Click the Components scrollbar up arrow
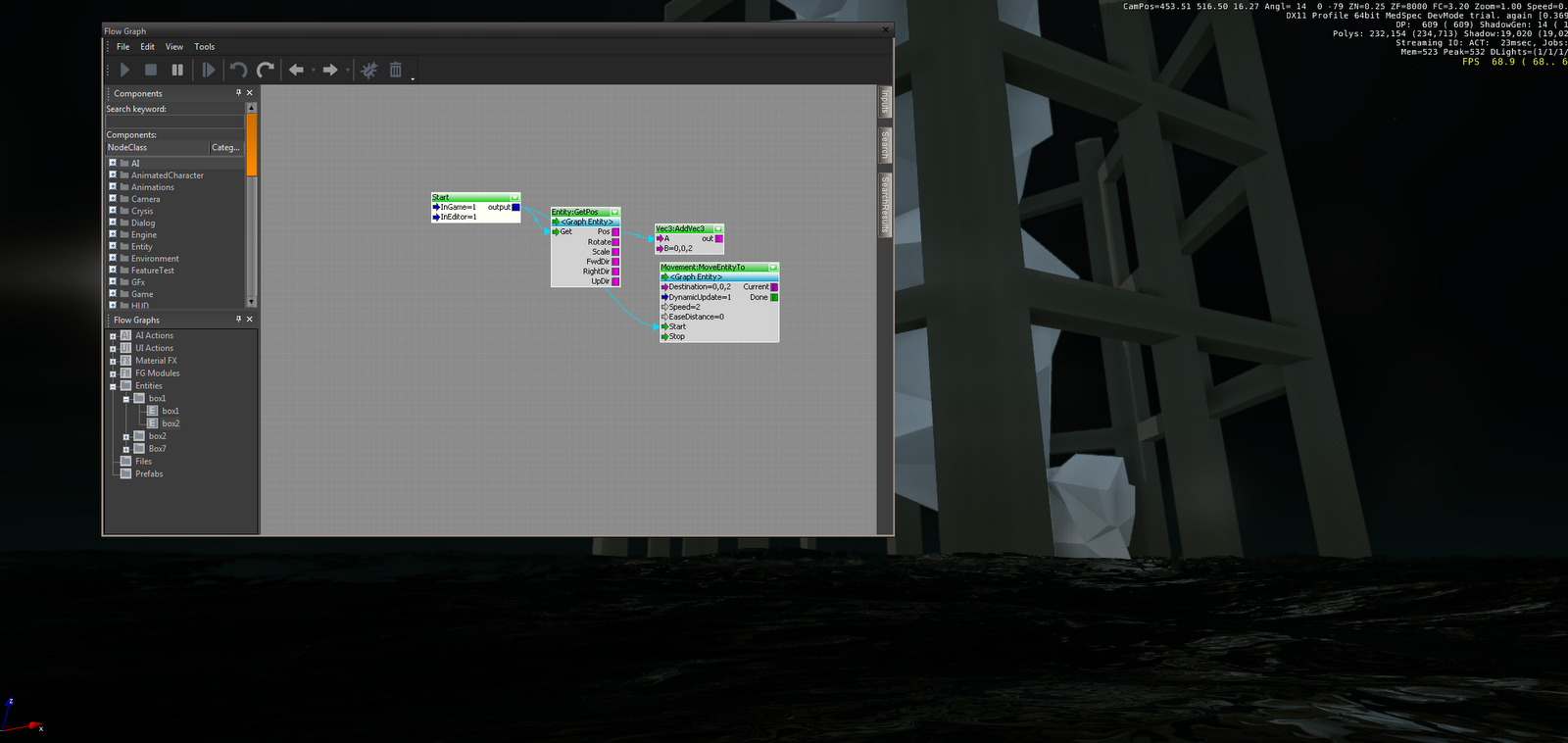The image size is (1568, 743). 252,108
